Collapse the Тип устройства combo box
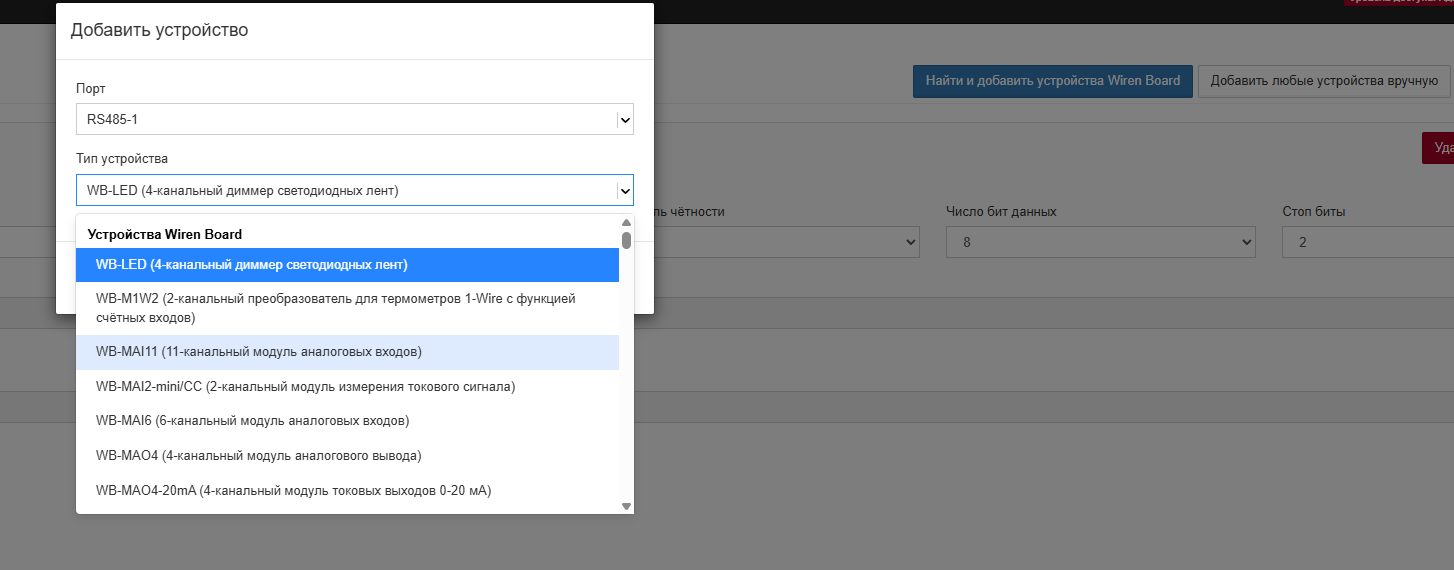The height and width of the screenshot is (570, 1454). [x=345, y=190]
